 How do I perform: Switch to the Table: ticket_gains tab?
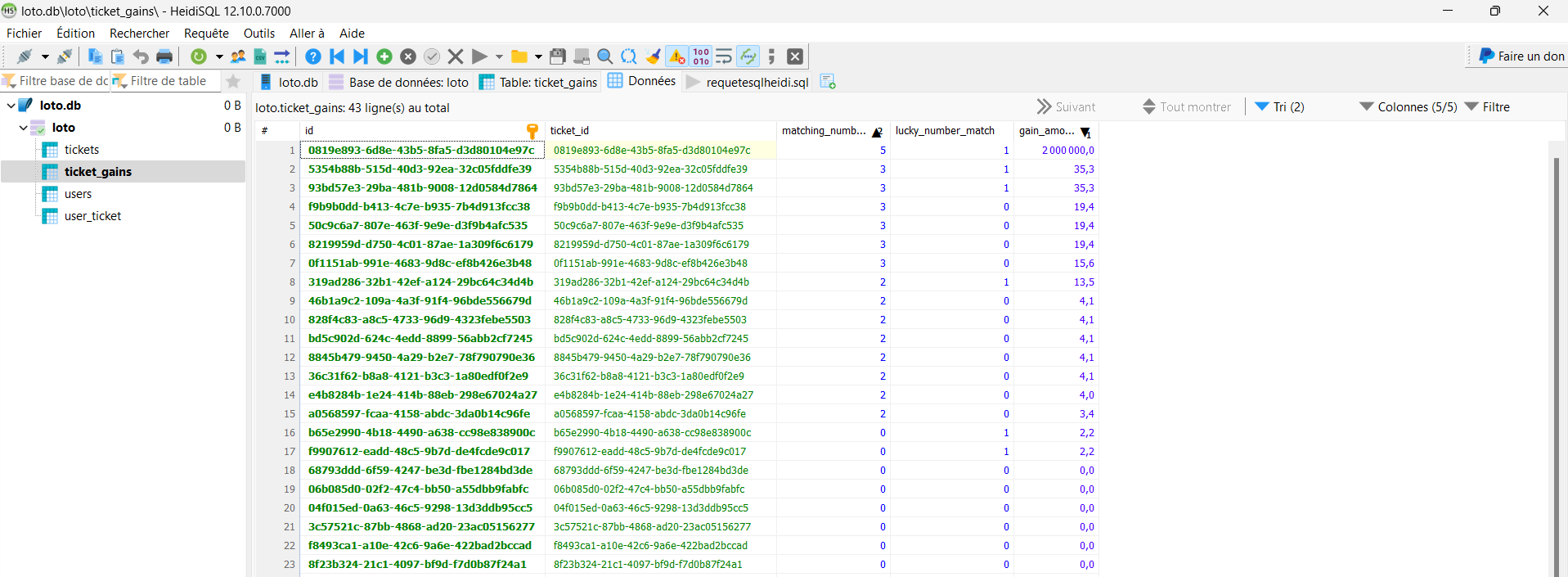pos(538,82)
